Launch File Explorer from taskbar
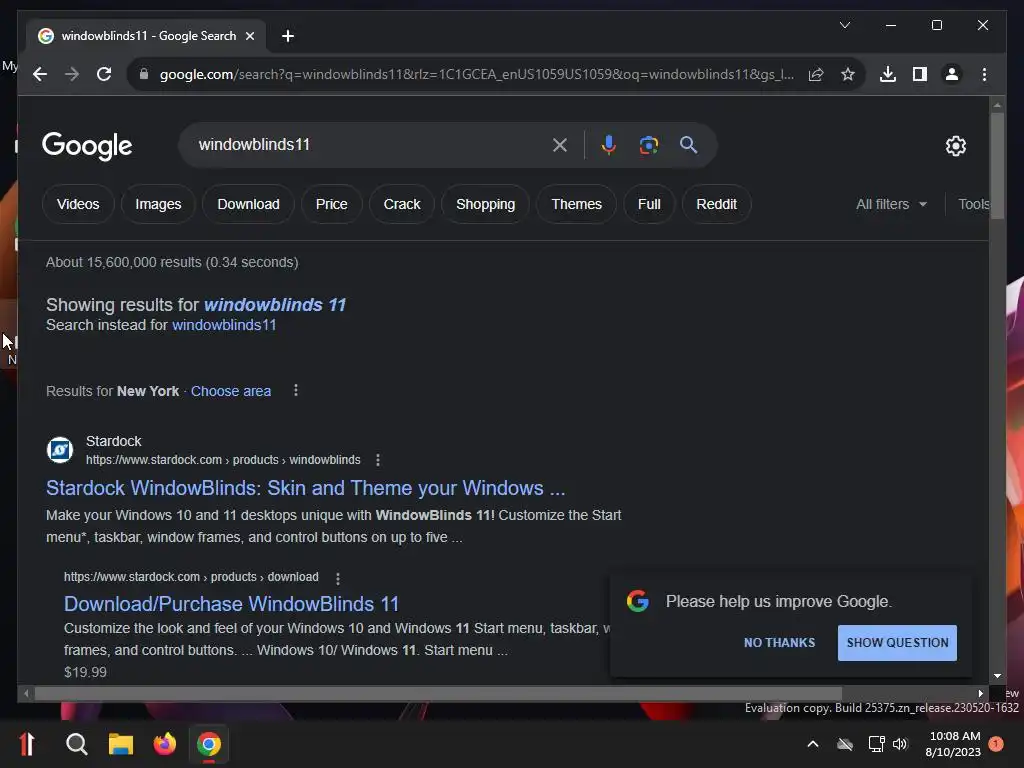Viewport: 1024px width, 768px height. pyautogui.click(x=121, y=744)
